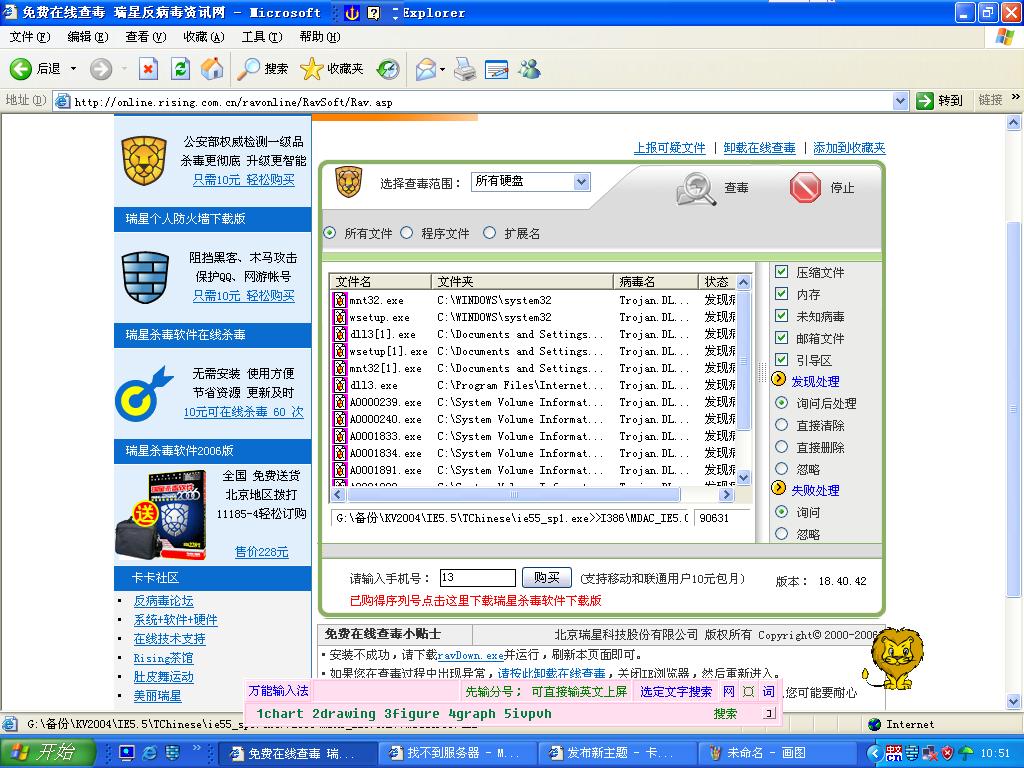Image resolution: width=1024 pixels, height=768 pixels.
Task: Click the Refresh toolbar icon
Action: 180,69
